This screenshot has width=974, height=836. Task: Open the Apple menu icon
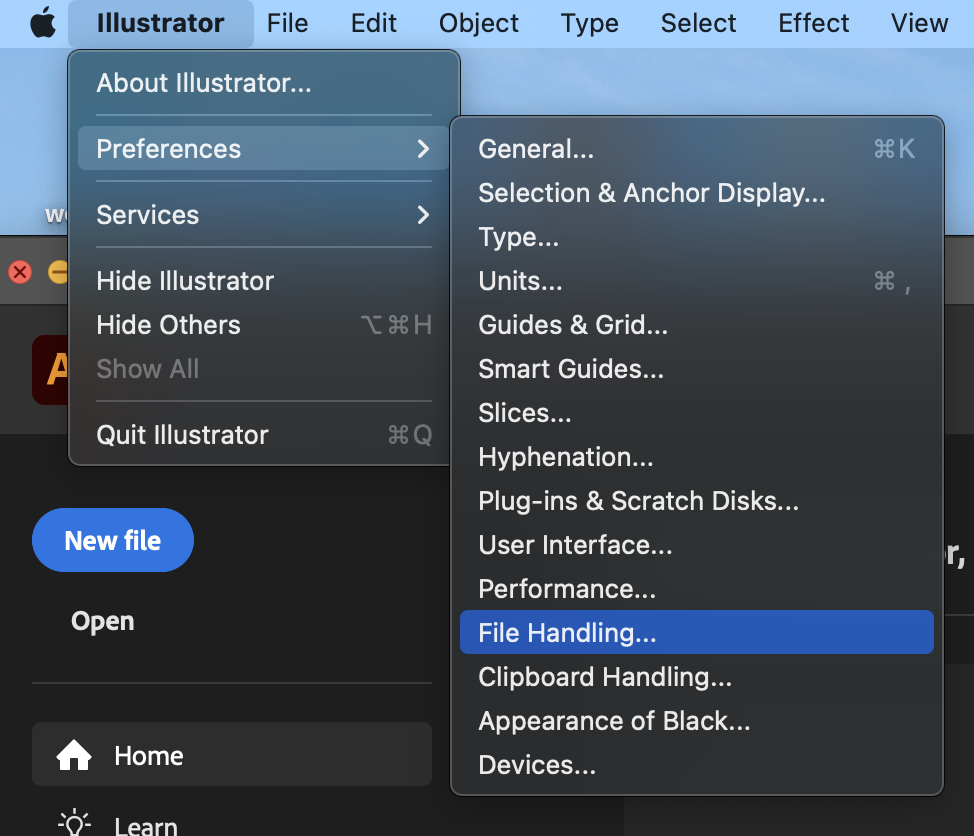(x=43, y=24)
